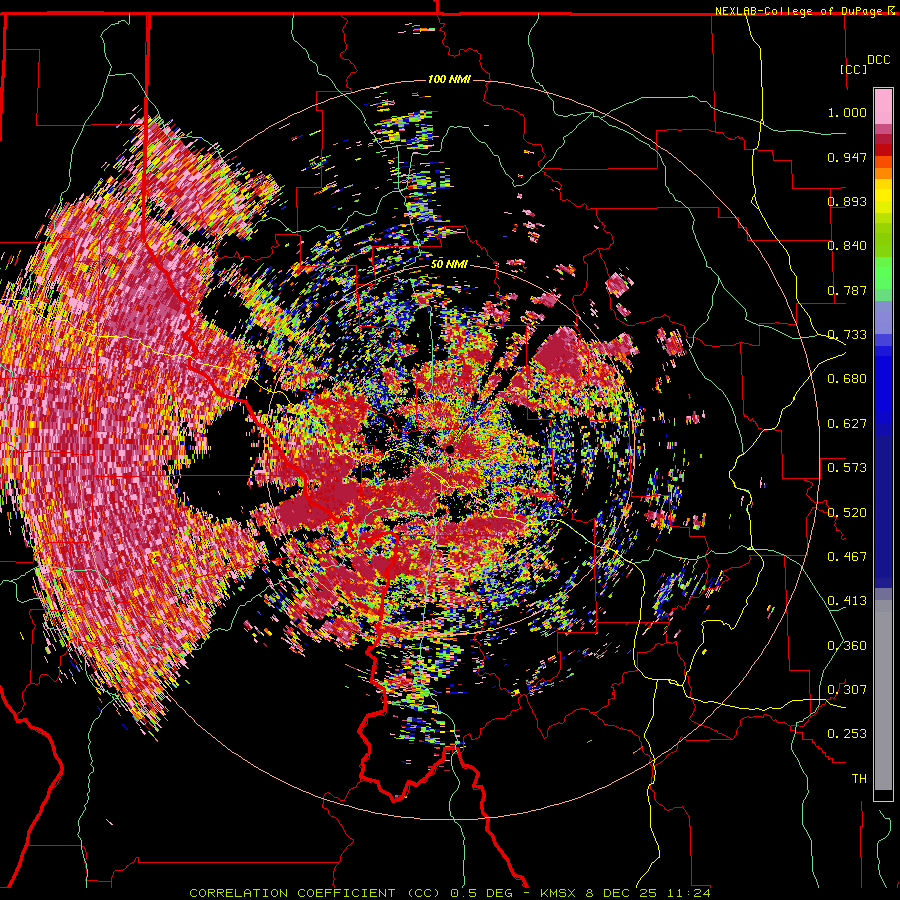This screenshot has width=900, height=900.
Task: Click the 0.947 scale value
Action: (x=847, y=157)
